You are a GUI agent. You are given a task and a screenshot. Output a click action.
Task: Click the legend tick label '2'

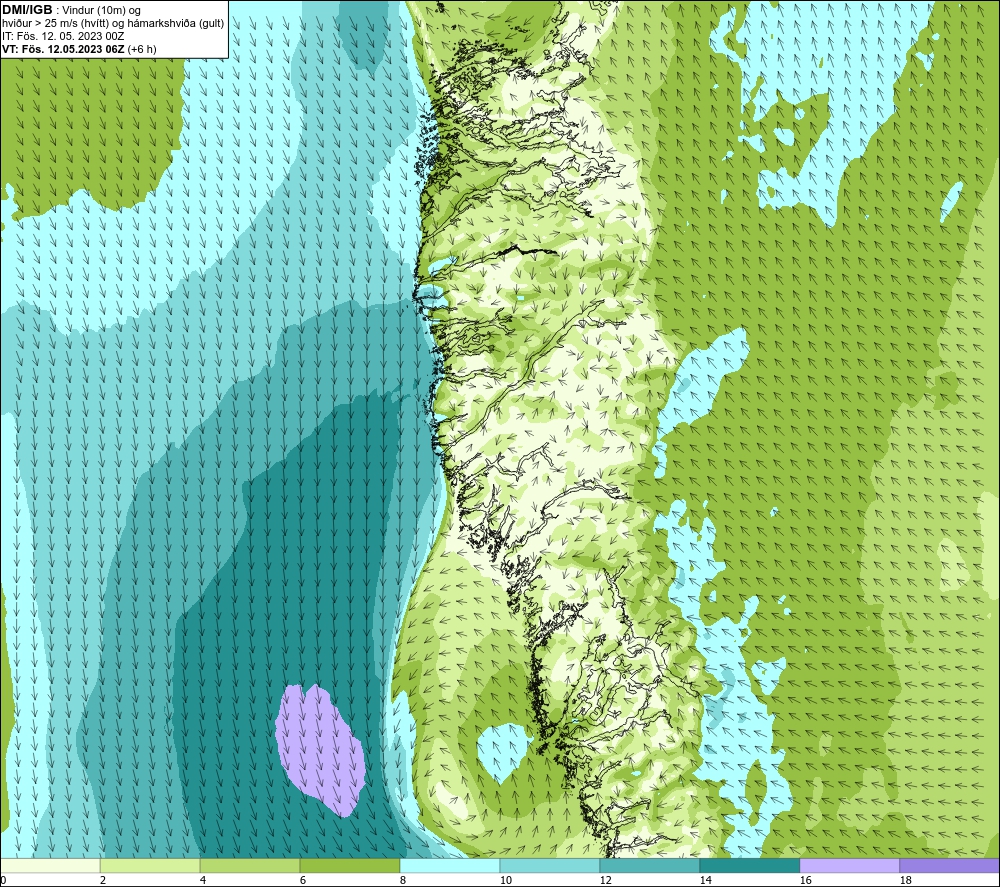point(103,881)
